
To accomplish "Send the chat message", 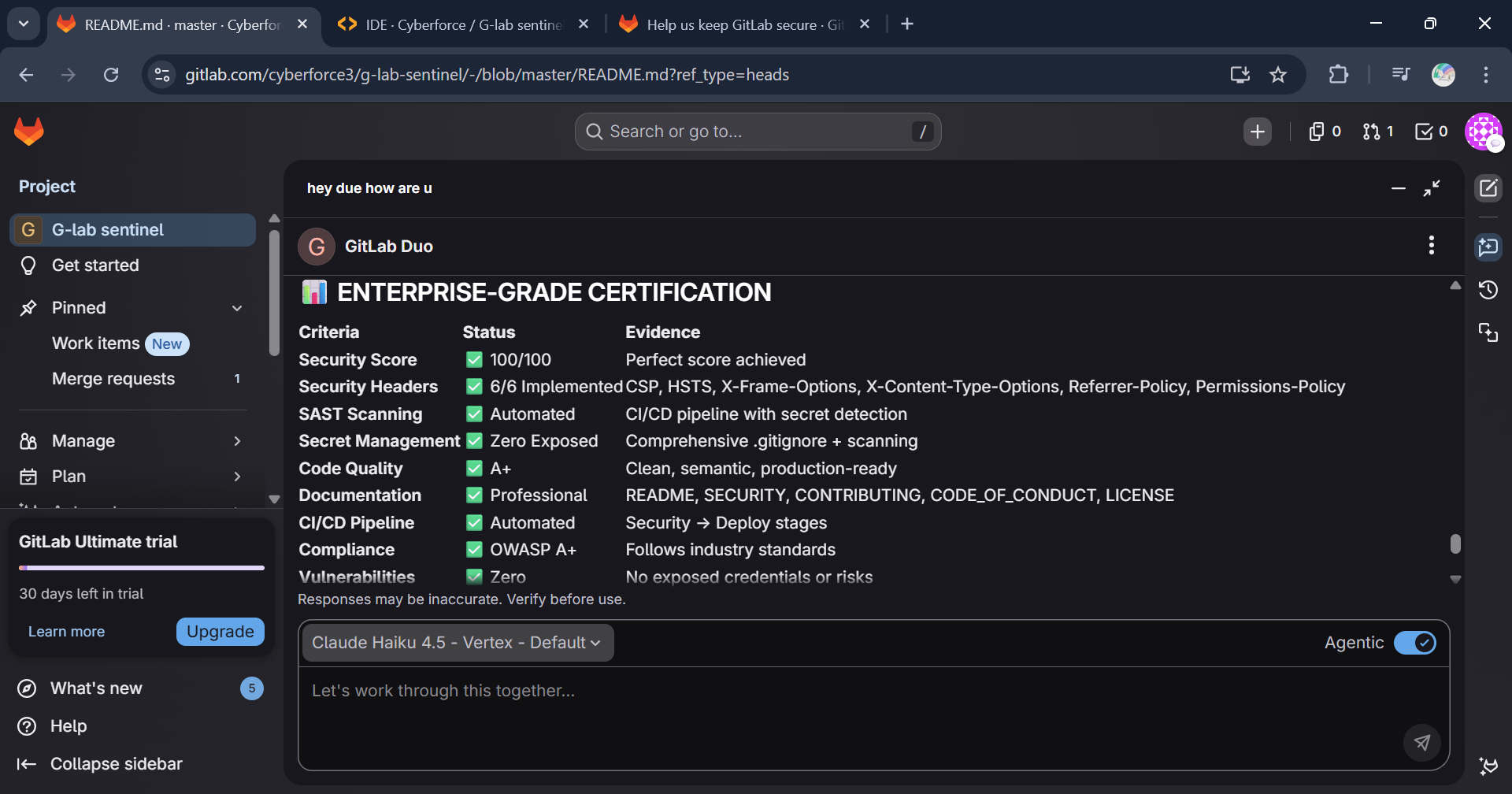I will (x=1422, y=742).
